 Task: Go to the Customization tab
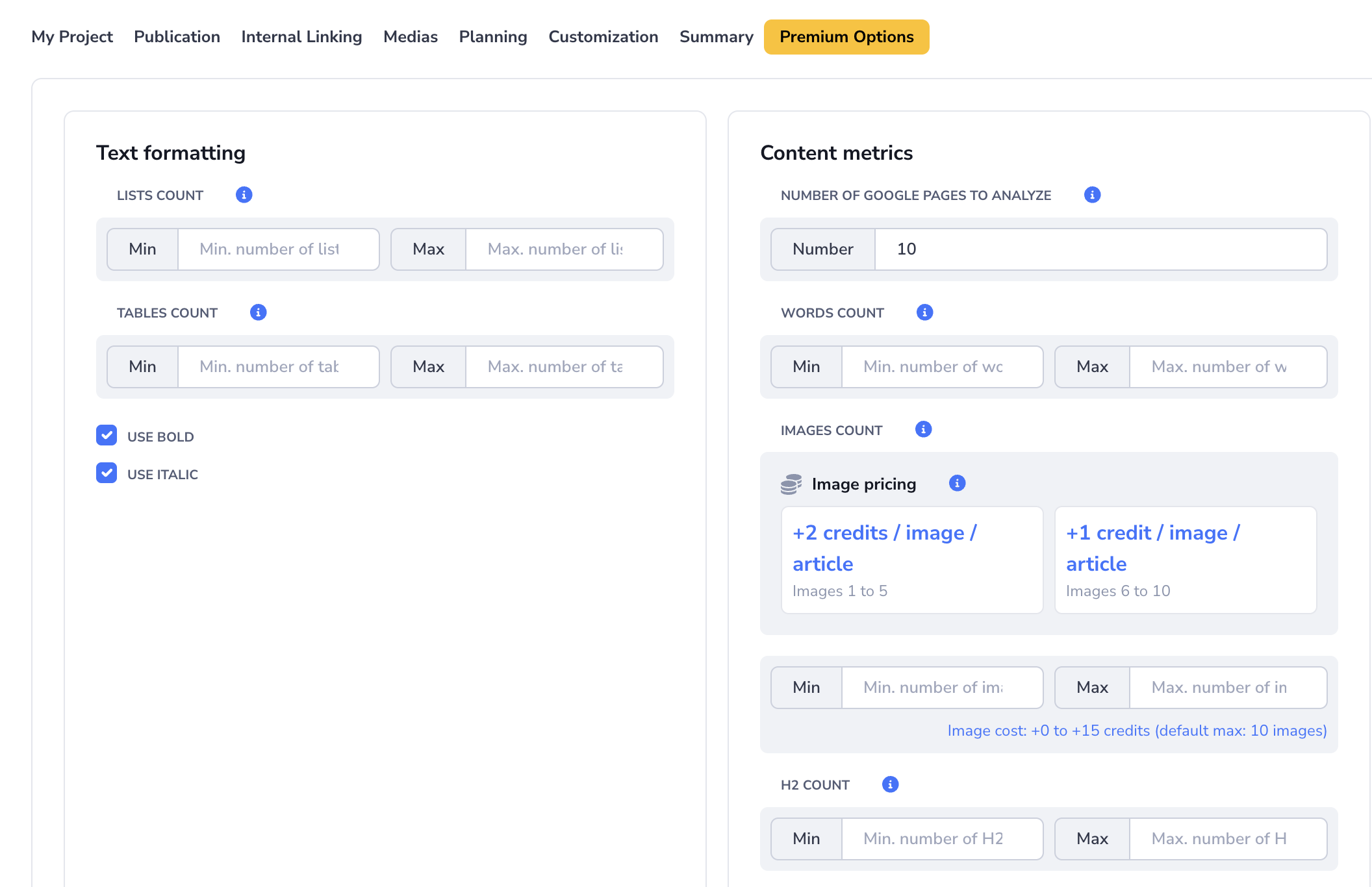[x=603, y=37]
